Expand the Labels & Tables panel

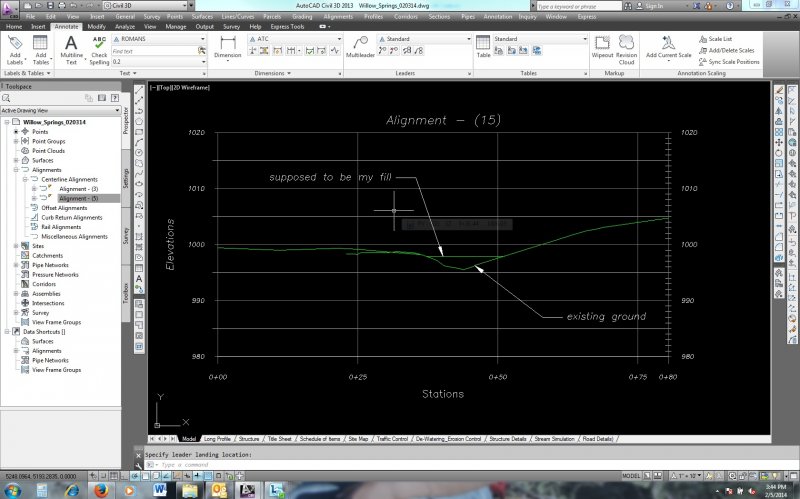point(28,73)
